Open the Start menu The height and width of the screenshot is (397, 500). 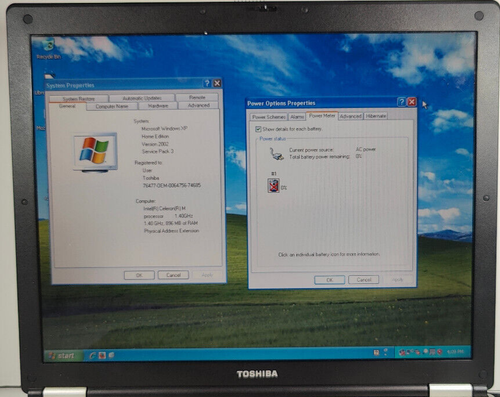(63, 356)
